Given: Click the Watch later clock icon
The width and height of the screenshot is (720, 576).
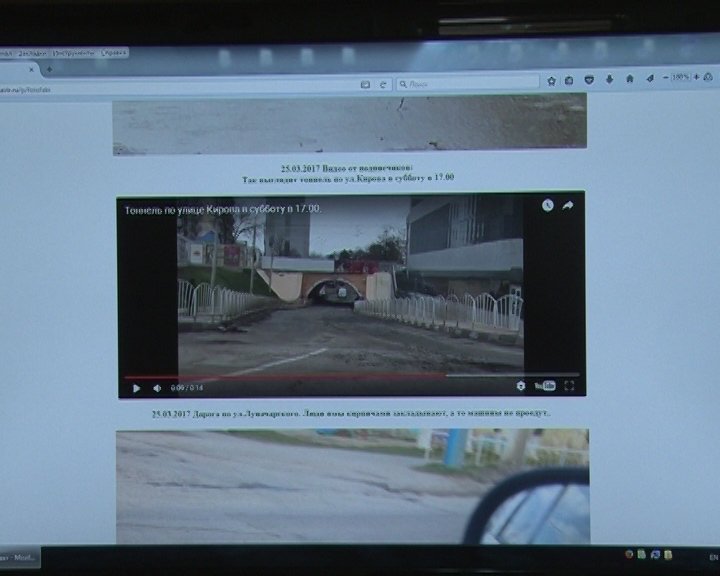Looking at the screenshot, I should pyautogui.click(x=547, y=206).
